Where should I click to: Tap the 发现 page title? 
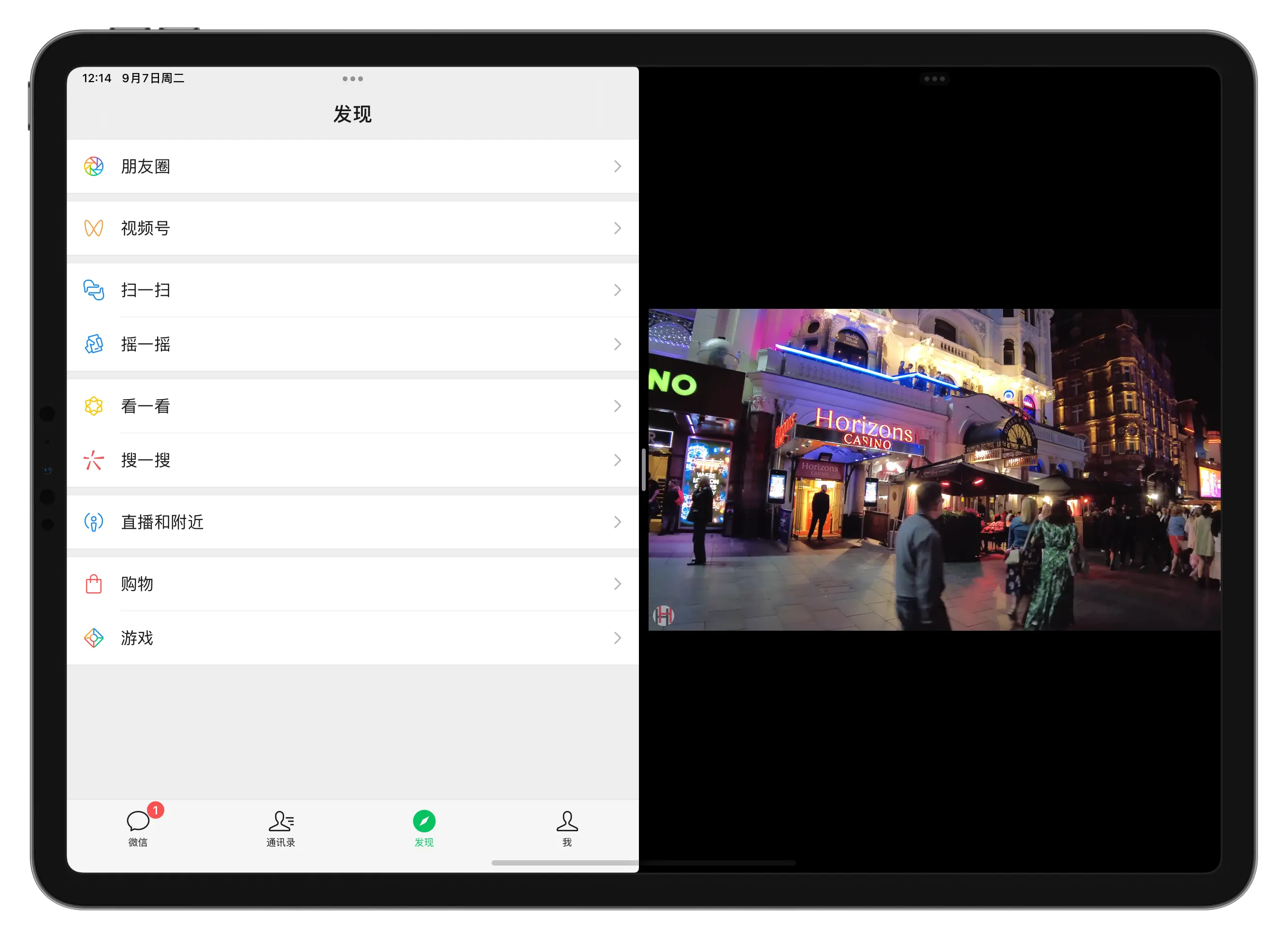coord(353,115)
